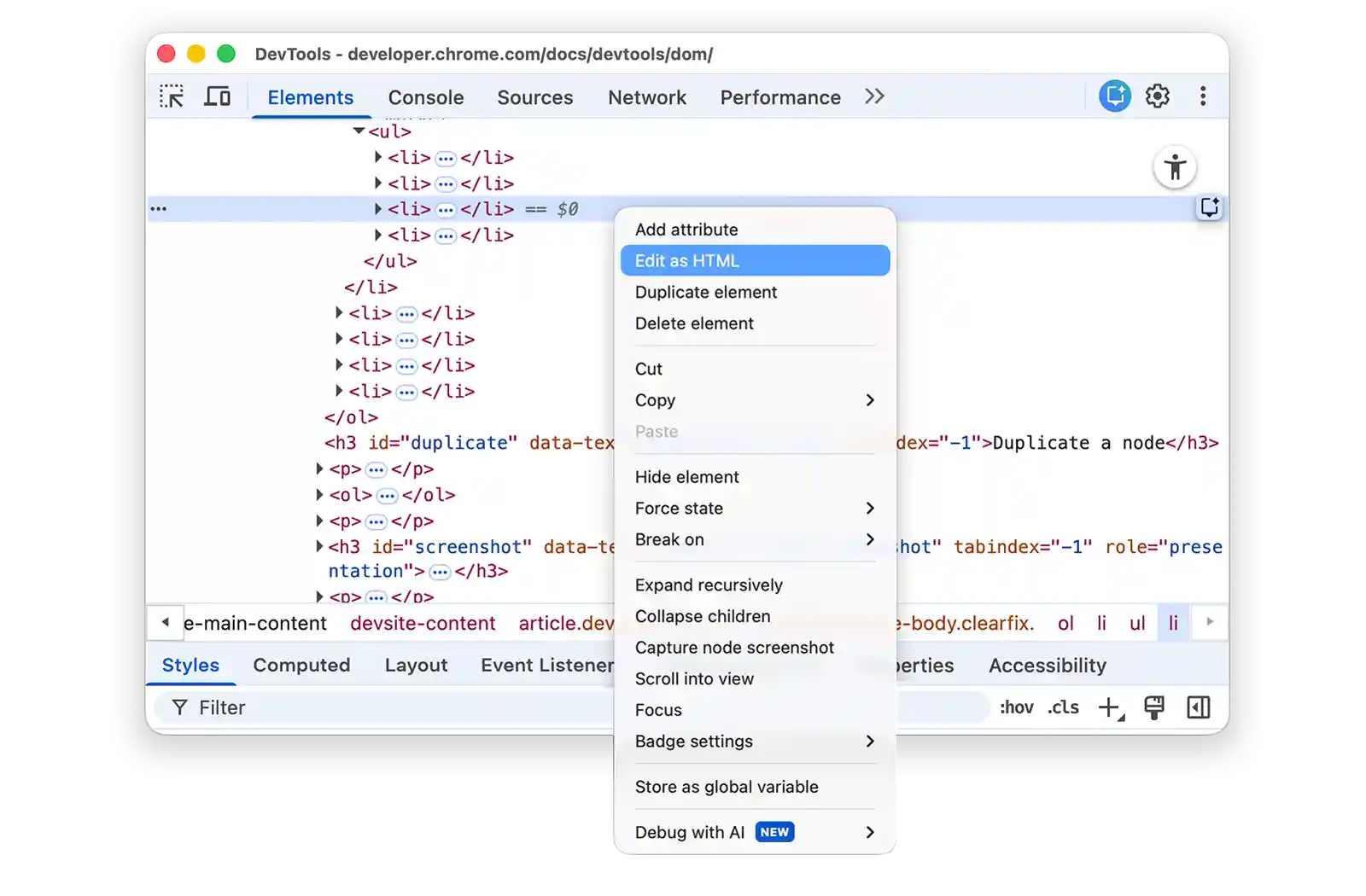Select the inspect element tool
Viewport: 1366px width, 896px height.
(172, 96)
